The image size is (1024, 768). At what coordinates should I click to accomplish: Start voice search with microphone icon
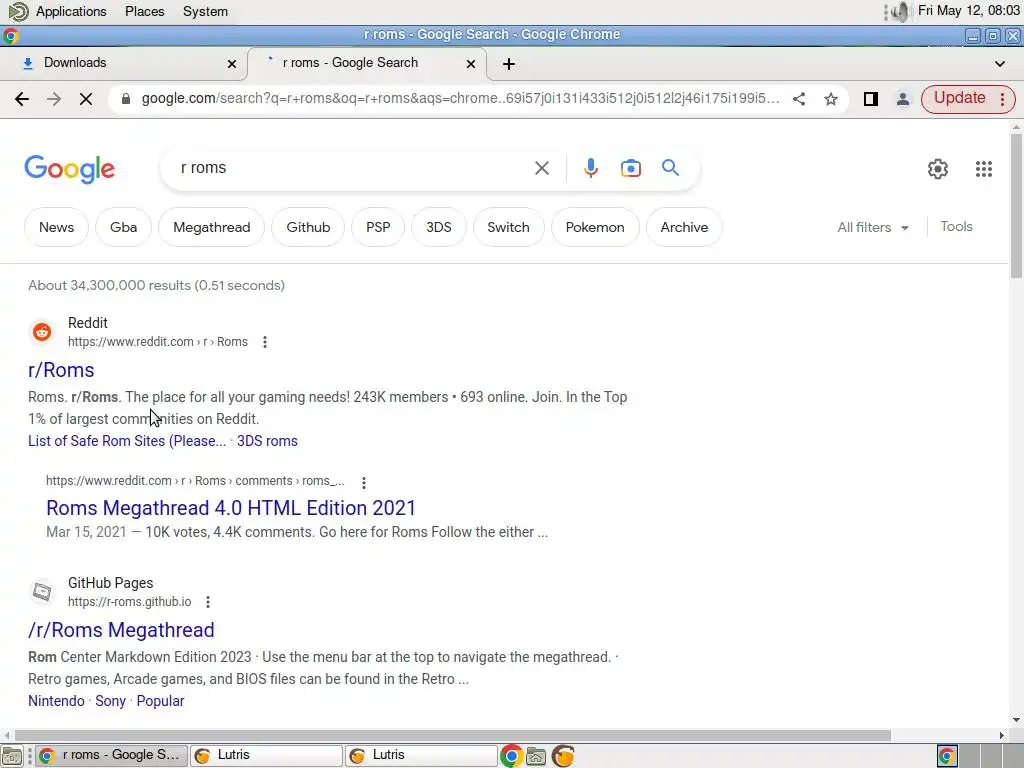click(590, 168)
